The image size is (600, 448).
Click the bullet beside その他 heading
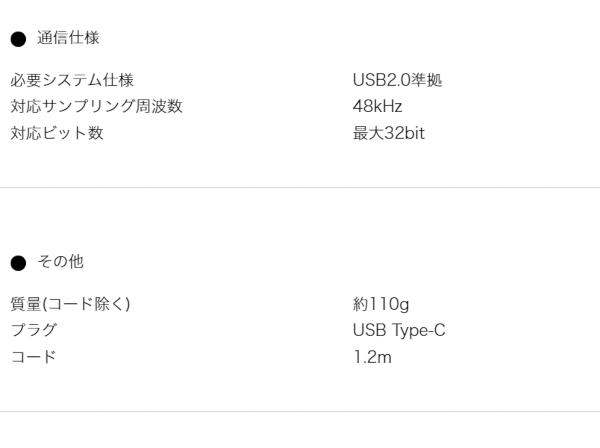click(x=18, y=263)
